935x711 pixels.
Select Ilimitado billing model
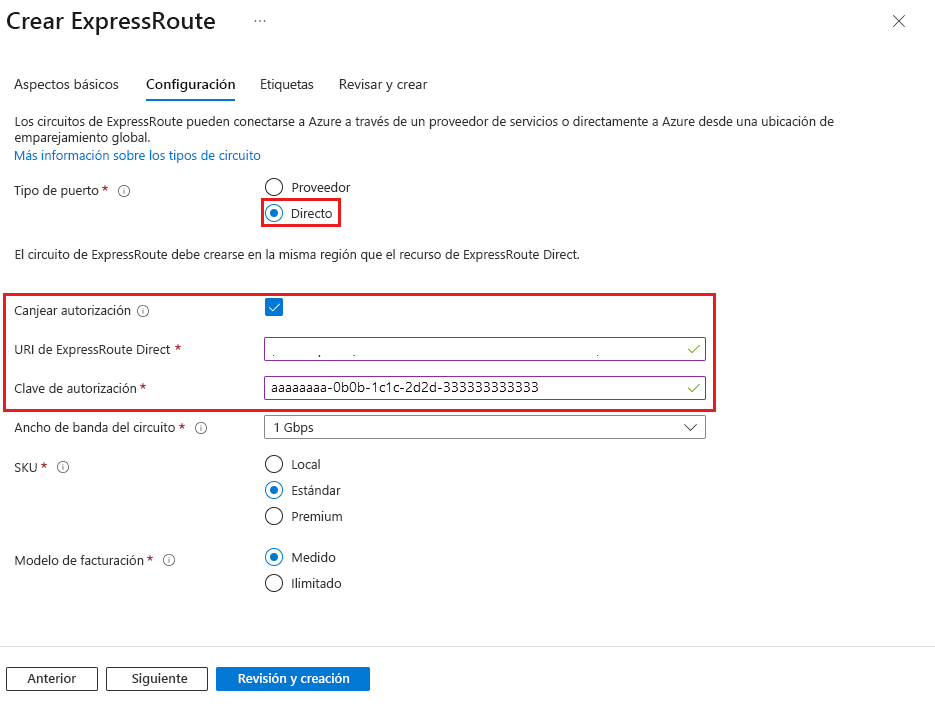274,583
